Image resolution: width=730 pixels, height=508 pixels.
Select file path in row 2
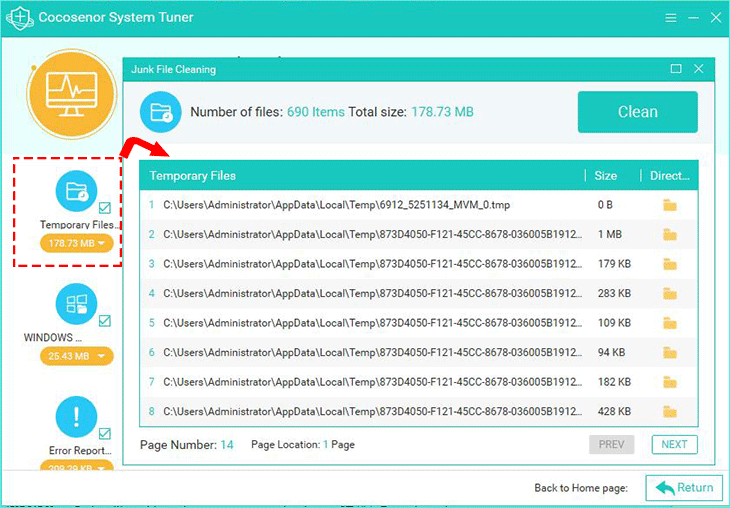click(372, 234)
